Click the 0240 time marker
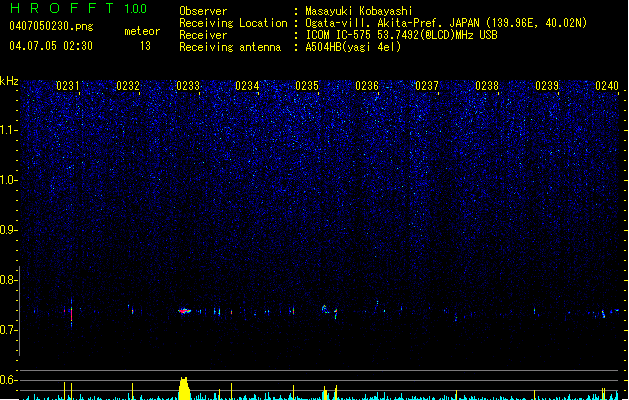Viewport: 629px width, 400px height. click(607, 86)
